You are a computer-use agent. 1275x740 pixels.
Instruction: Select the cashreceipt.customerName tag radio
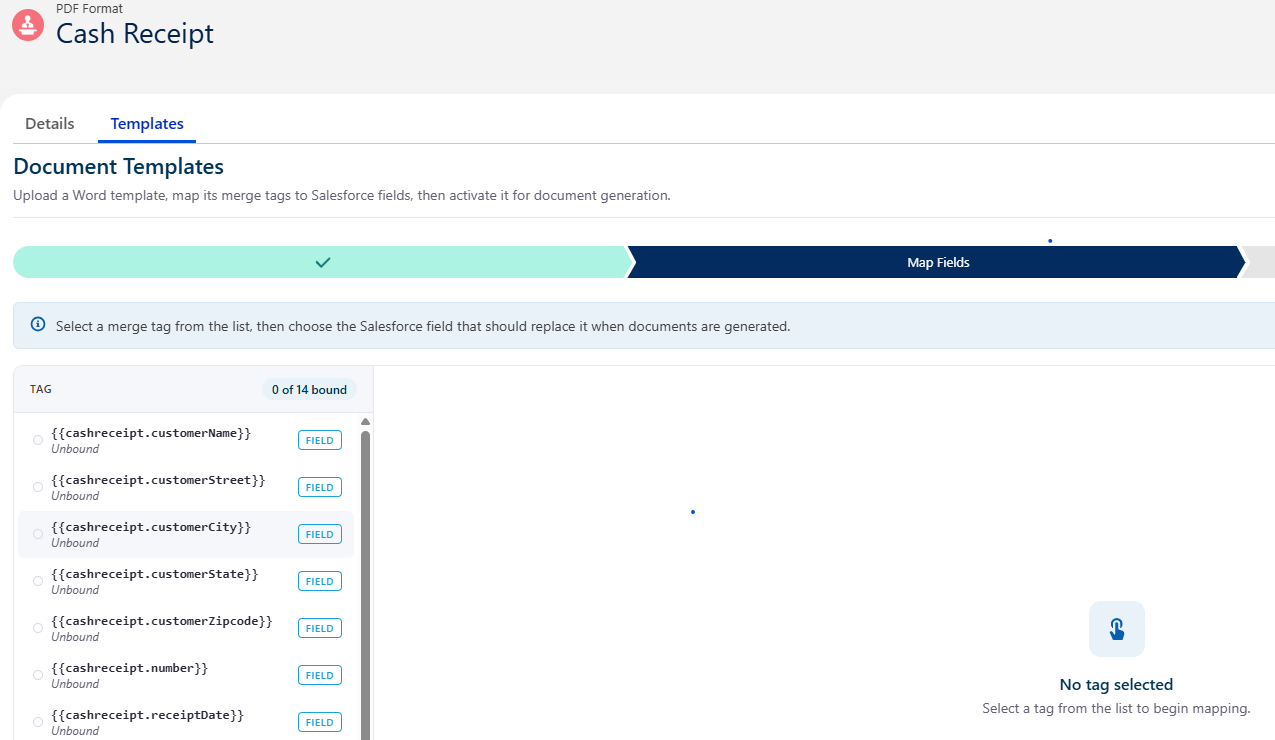point(38,440)
